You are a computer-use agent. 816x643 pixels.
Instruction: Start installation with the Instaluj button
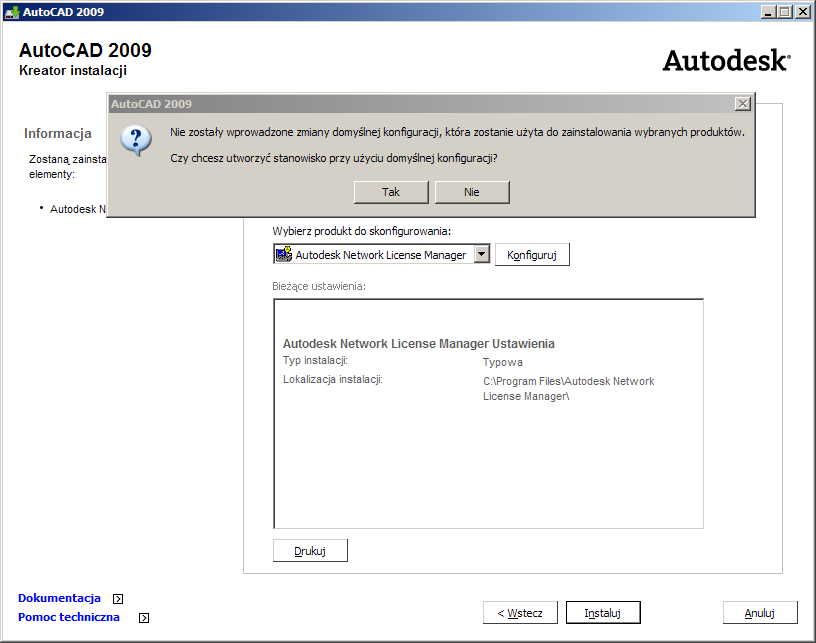[x=603, y=613]
